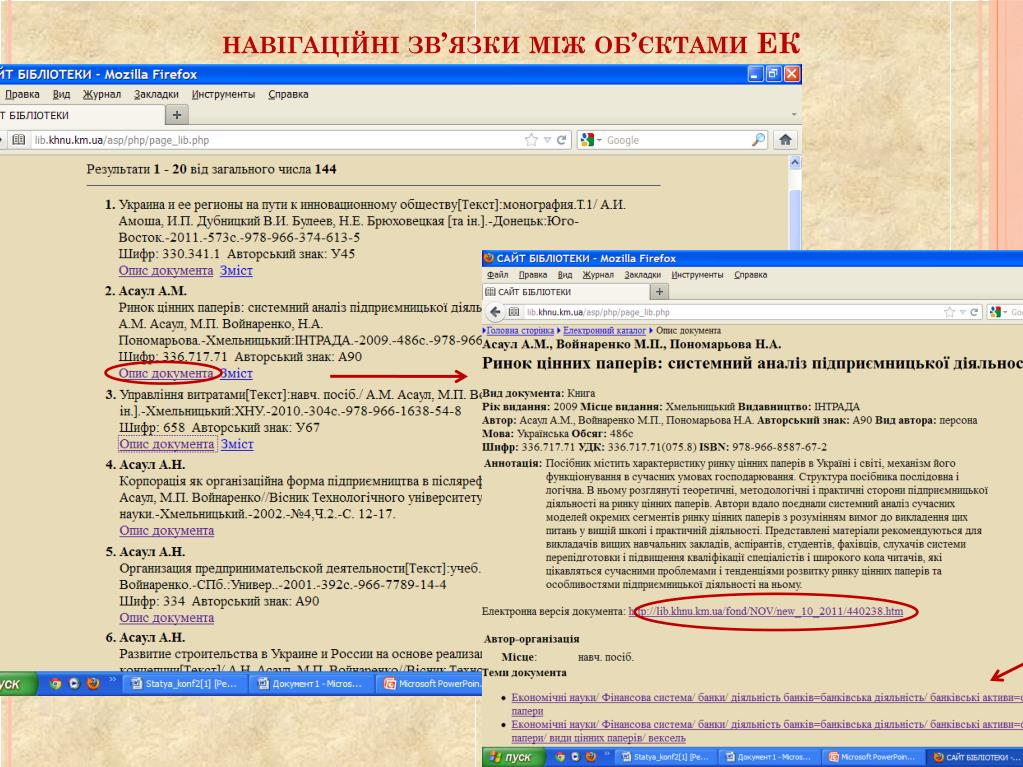Click the back window's address bar URL

(x=121, y=140)
